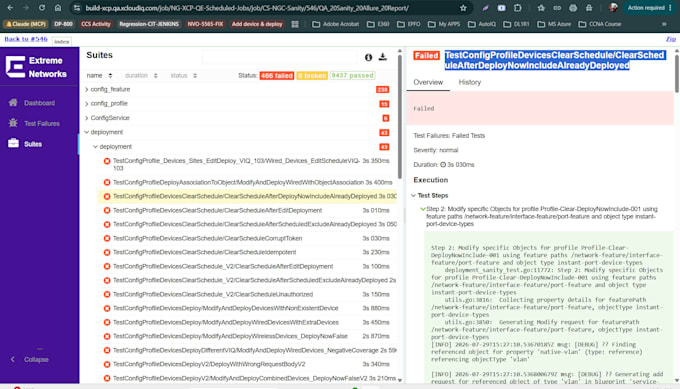Expand the config_feature suite

tap(87, 89)
